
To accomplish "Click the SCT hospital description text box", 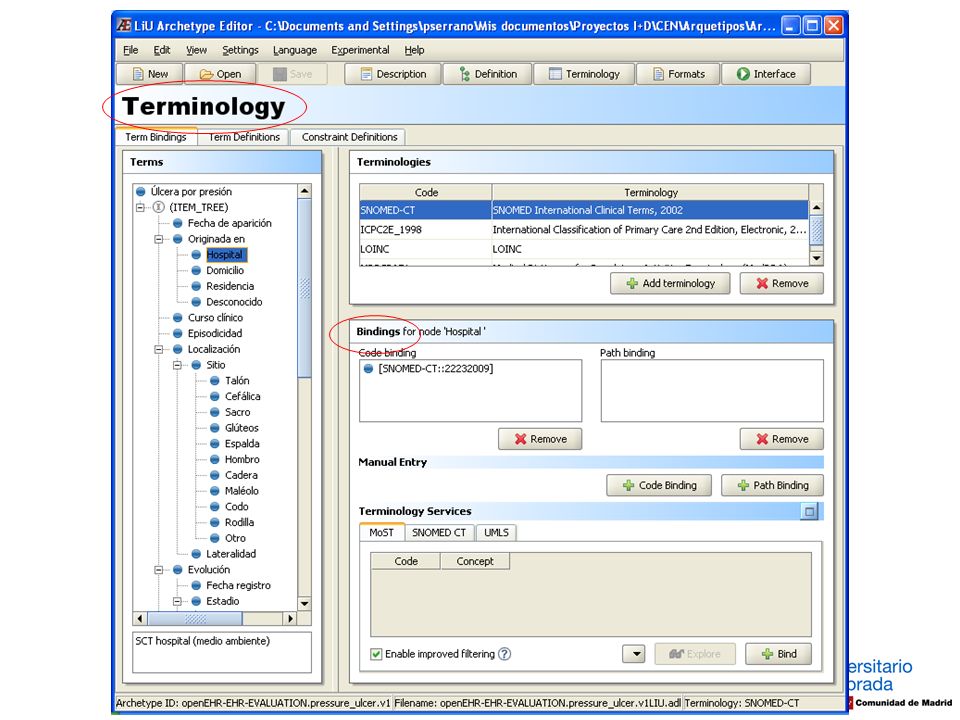I will coord(222,652).
